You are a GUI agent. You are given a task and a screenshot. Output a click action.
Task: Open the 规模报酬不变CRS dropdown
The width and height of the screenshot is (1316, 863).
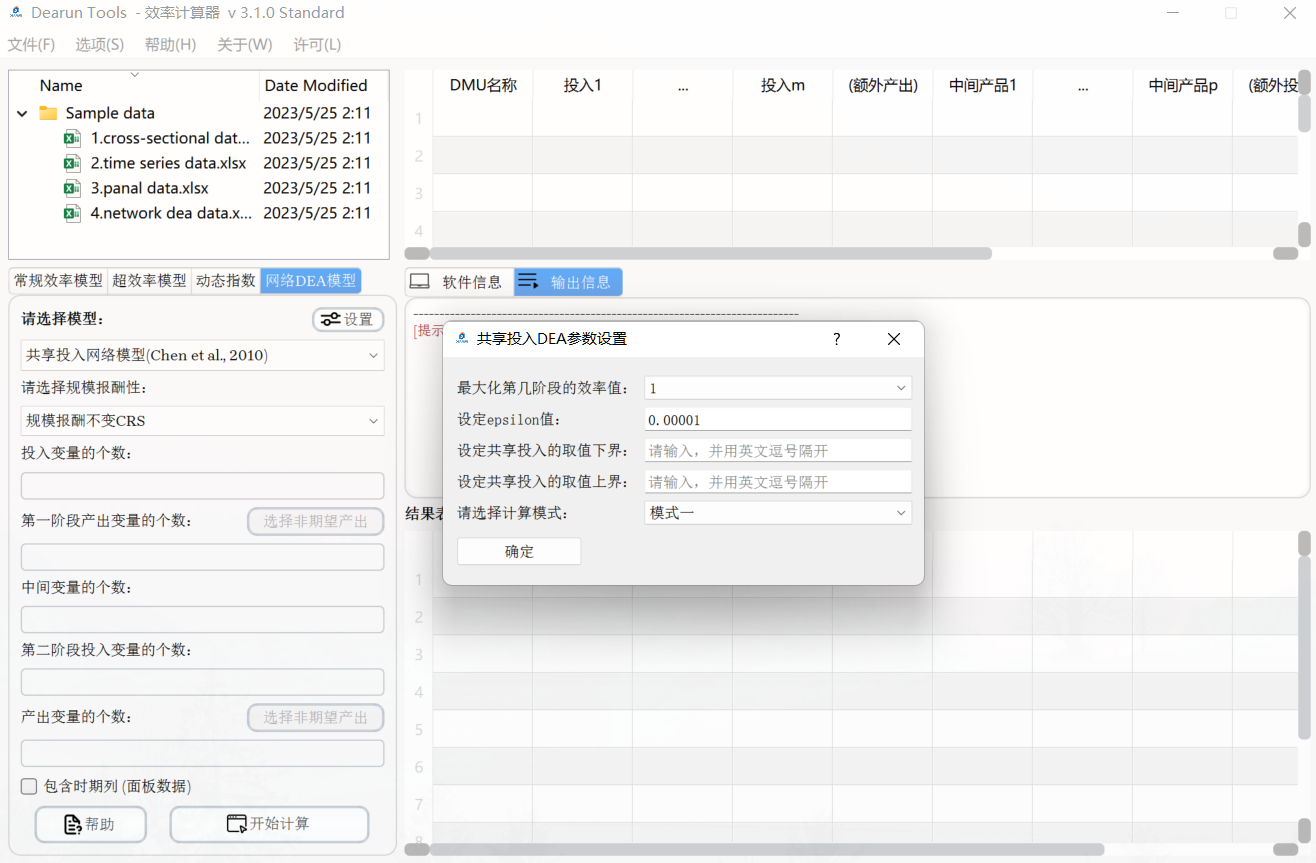tap(202, 421)
